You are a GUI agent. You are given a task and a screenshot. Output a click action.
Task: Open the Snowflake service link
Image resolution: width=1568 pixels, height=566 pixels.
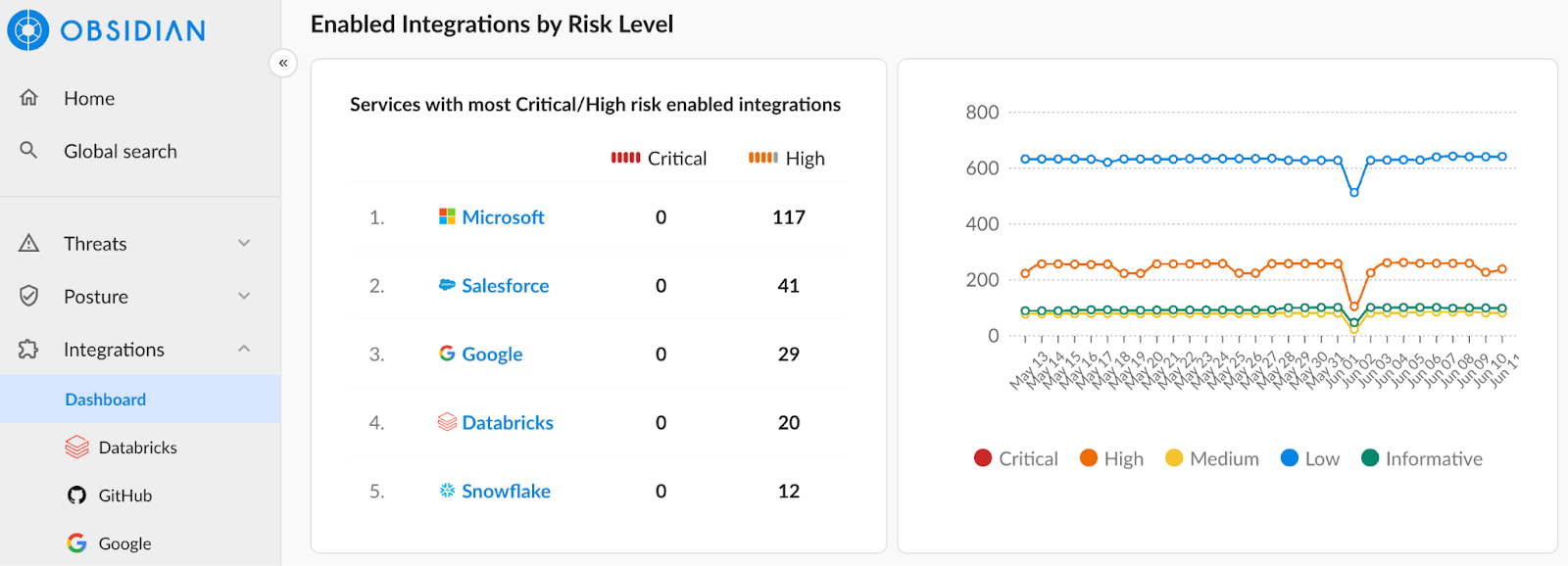coord(506,492)
